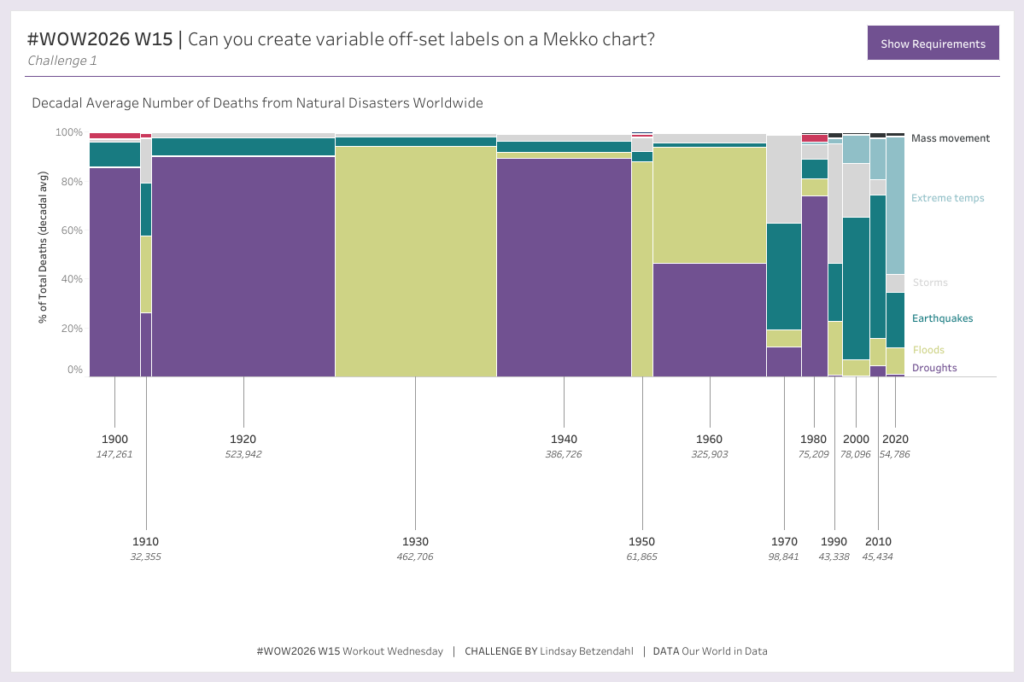
Task: Select the 1900 decade label
Action: click(x=115, y=439)
